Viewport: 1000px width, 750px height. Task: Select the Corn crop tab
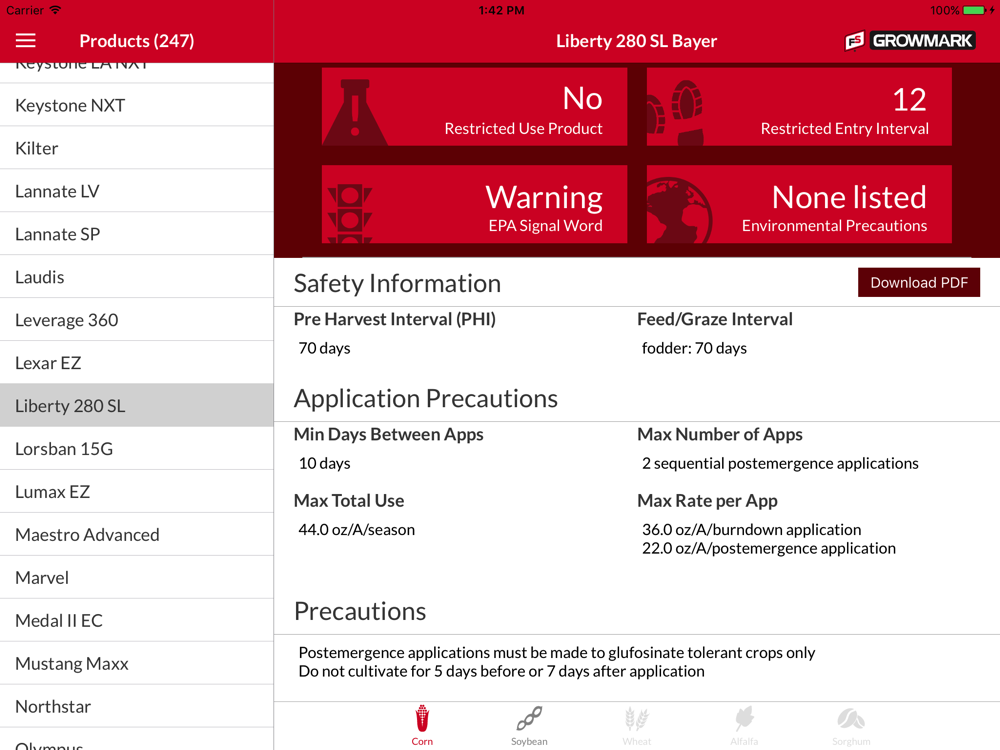click(x=422, y=726)
